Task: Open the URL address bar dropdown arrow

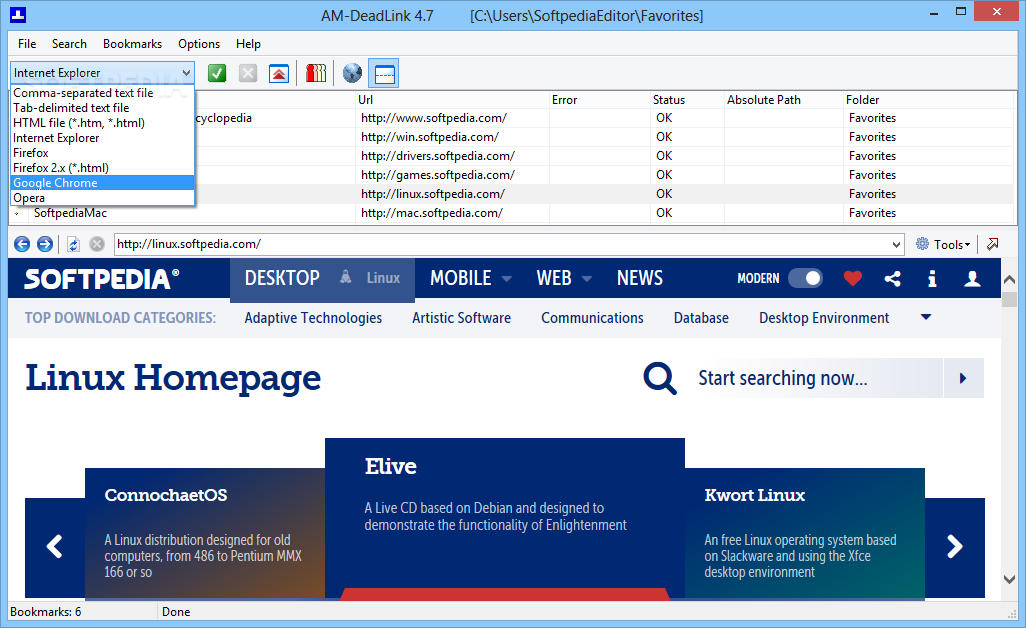Action: pyautogui.click(x=896, y=244)
